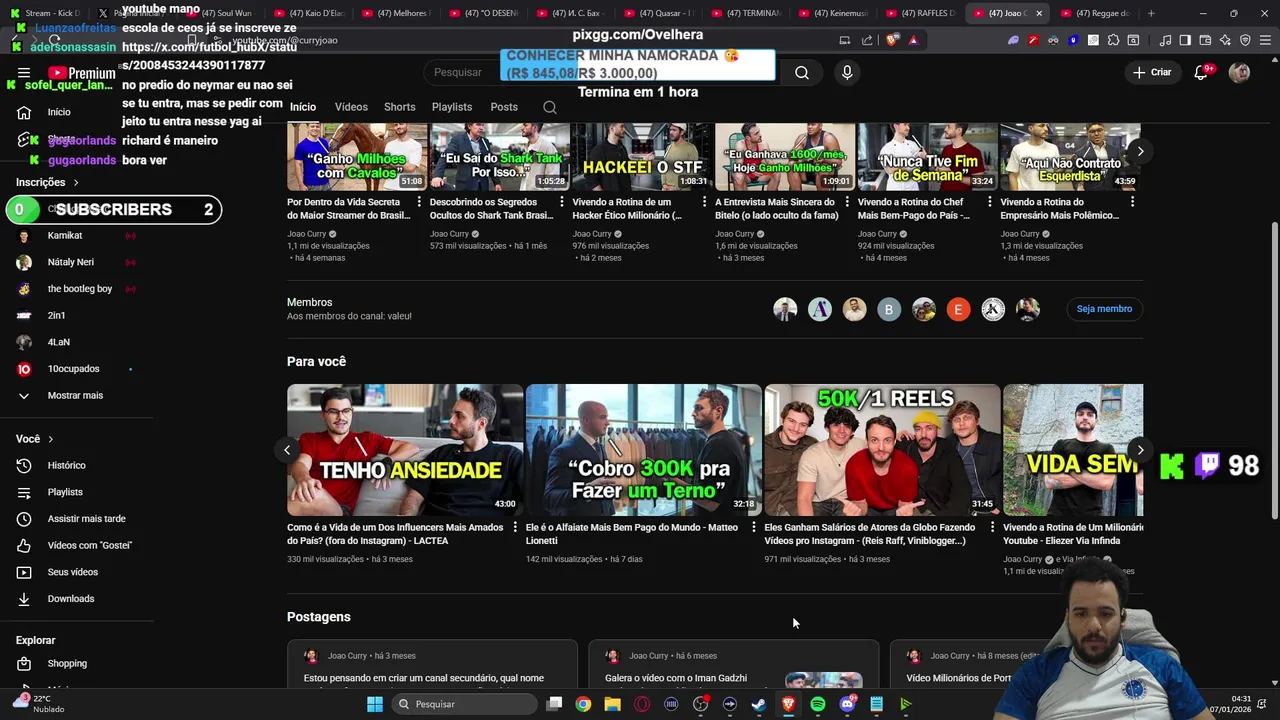Open Steam from the taskbar
Screen dimensions: 1280x720
tap(759, 704)
